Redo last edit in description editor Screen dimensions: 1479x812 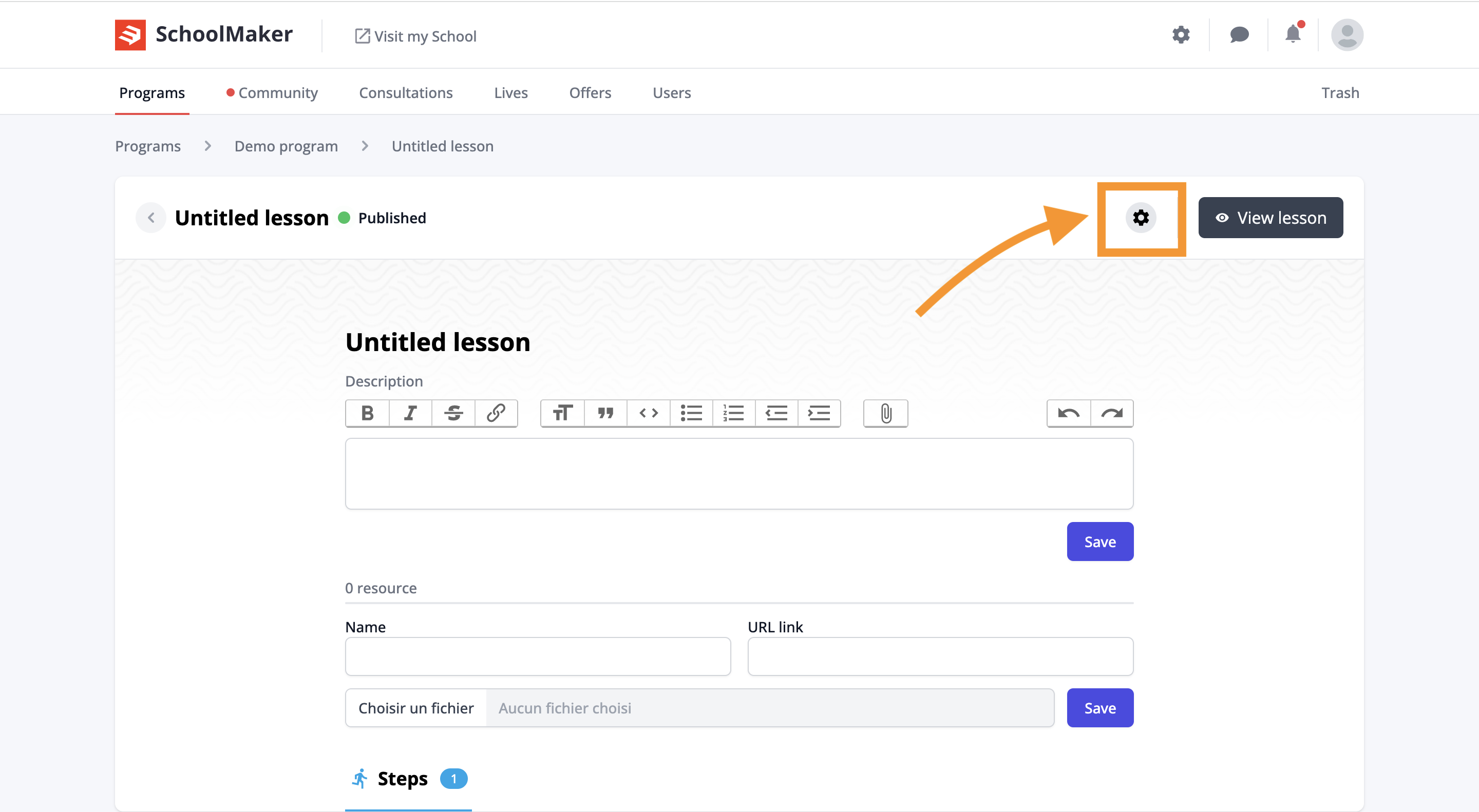point(1112,413)
